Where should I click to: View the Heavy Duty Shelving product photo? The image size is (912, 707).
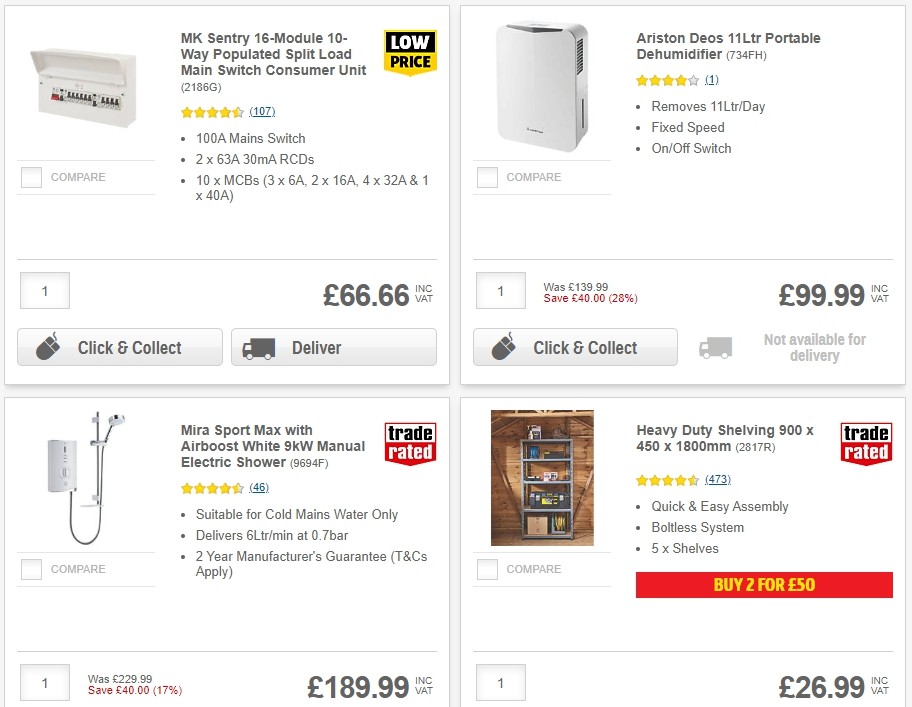(541, 477)
